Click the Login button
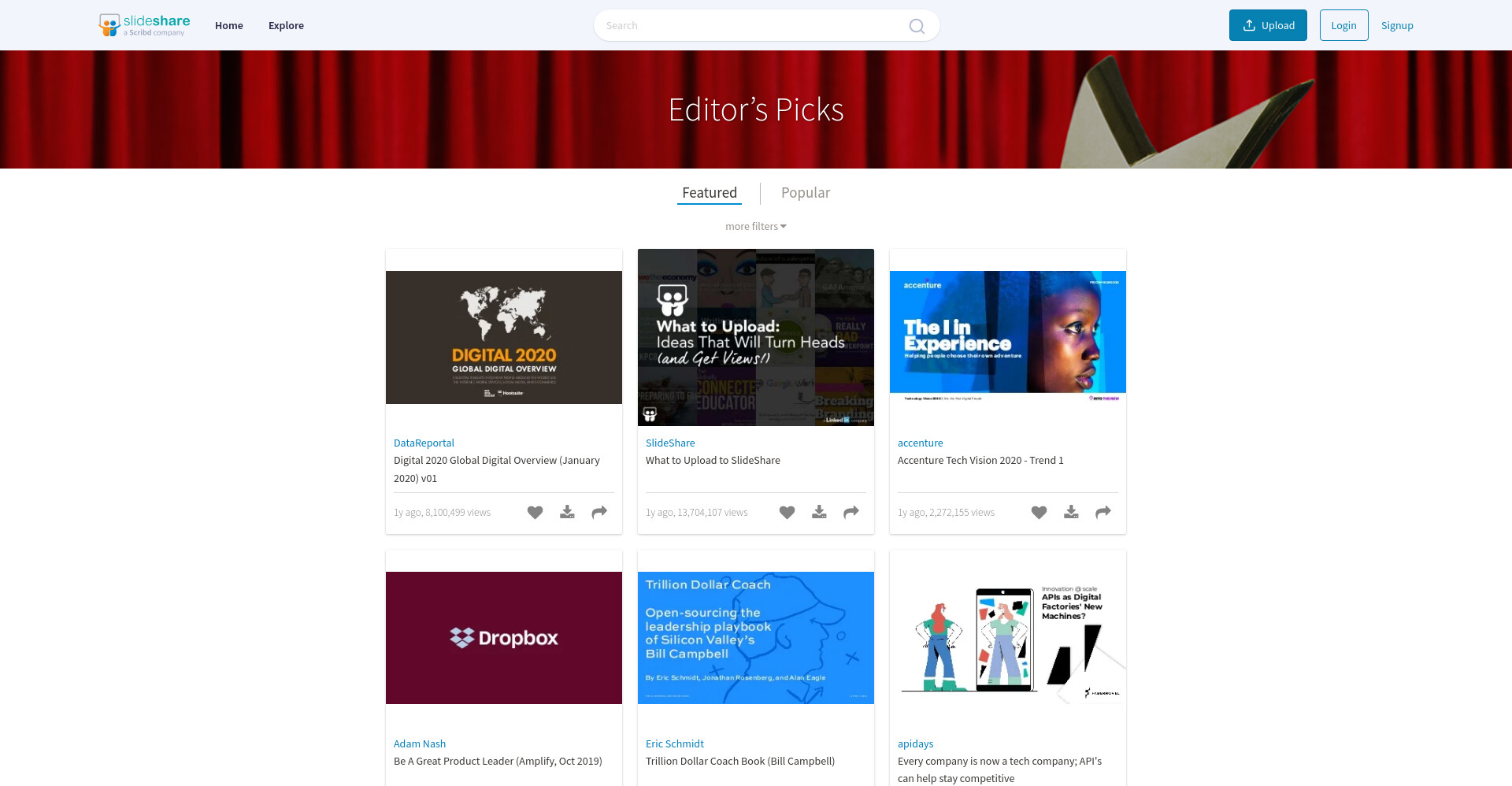The height and width of the screenshot is (786, 1512). 1343,25
